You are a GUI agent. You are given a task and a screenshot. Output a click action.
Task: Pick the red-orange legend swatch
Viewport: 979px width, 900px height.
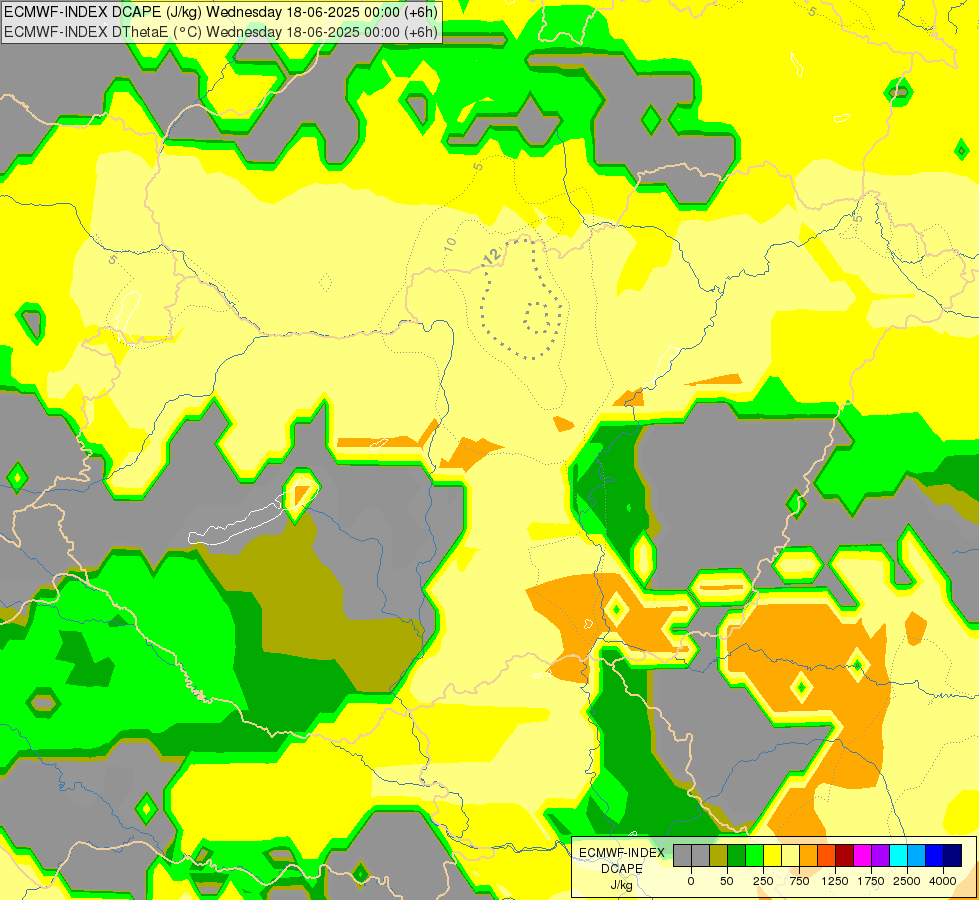(x=827, y=855)
